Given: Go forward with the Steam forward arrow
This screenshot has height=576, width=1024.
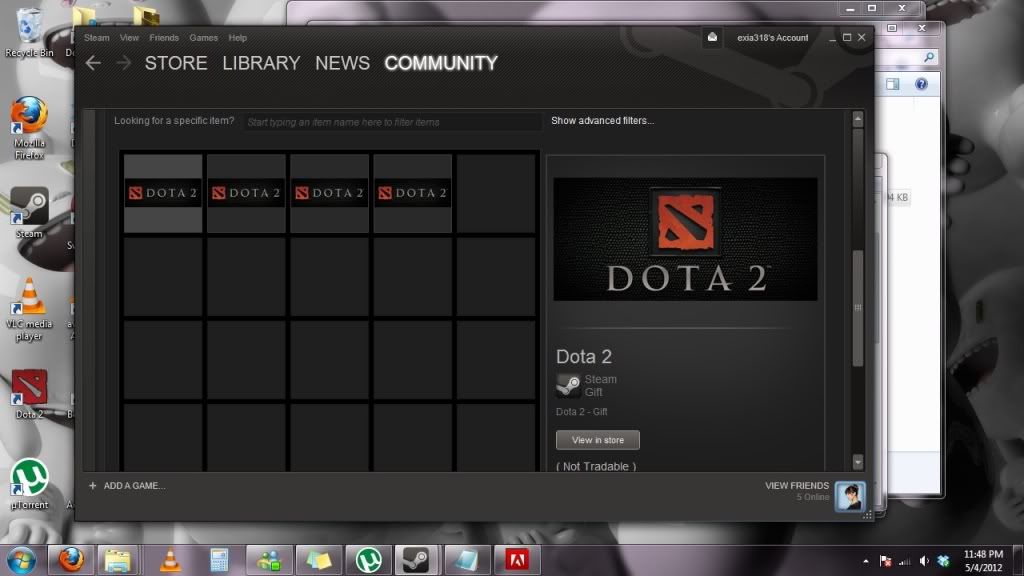Looking at the screenshot, I should (x=123, y=63).
